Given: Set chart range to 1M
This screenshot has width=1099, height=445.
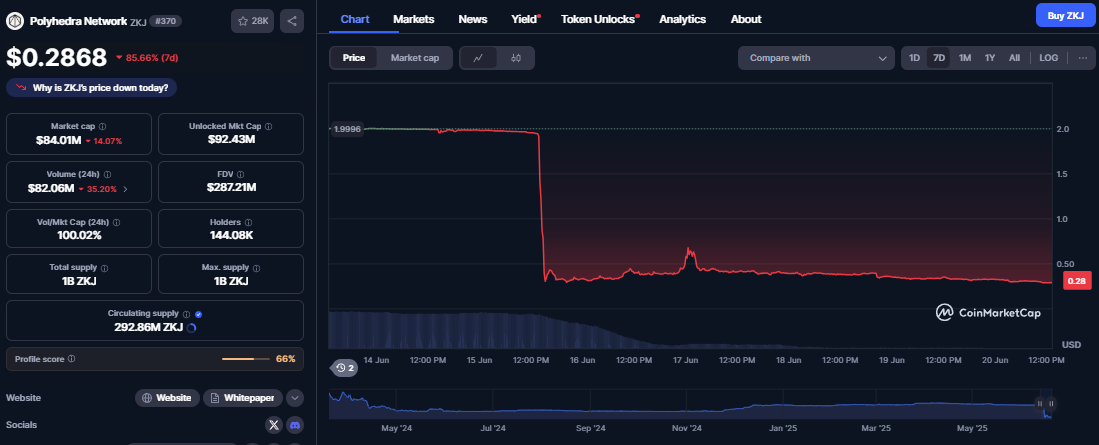Looking at the screenshot, I should (964, 58).
